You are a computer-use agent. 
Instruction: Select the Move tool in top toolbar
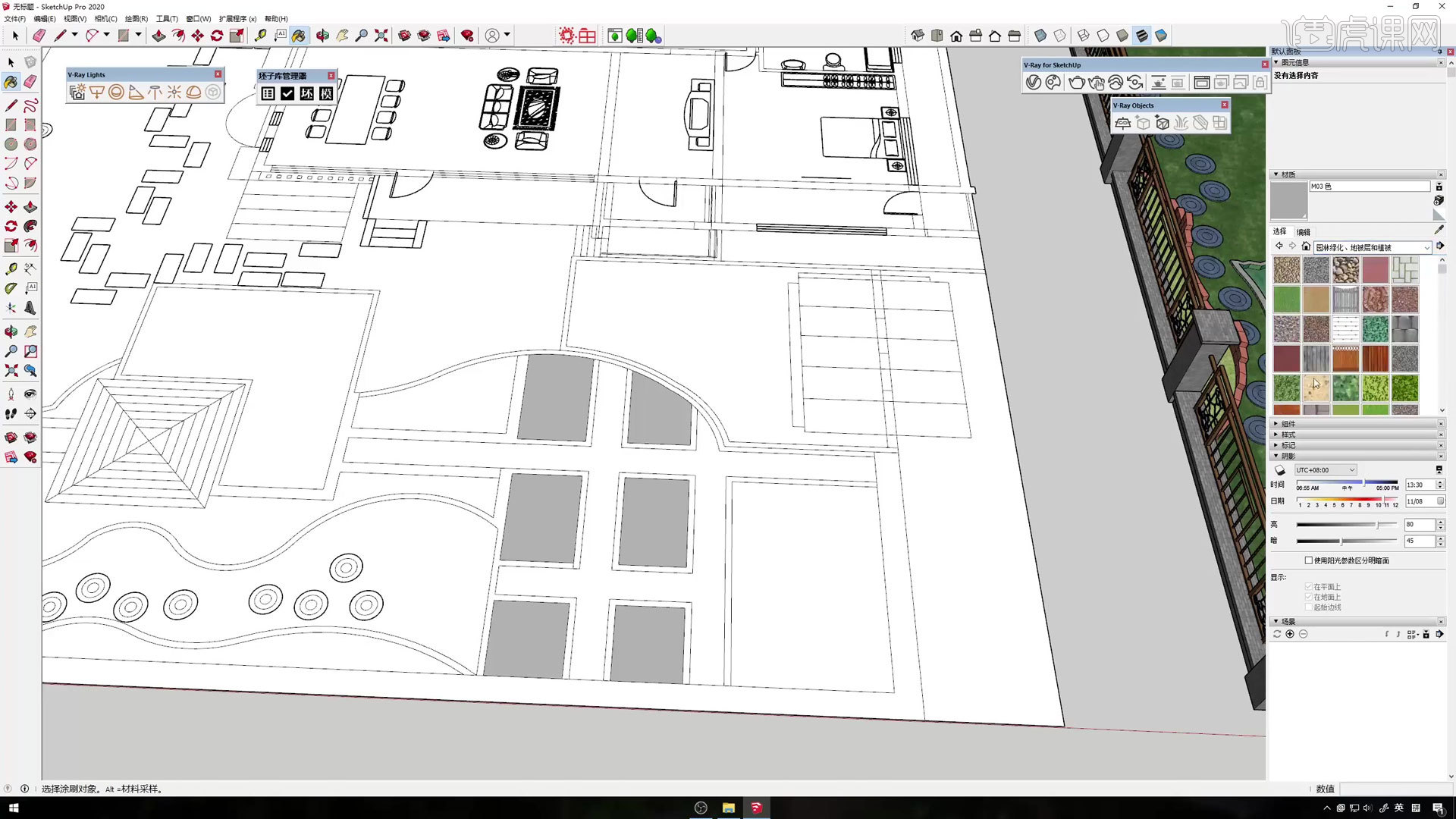[x=197, y=36]
